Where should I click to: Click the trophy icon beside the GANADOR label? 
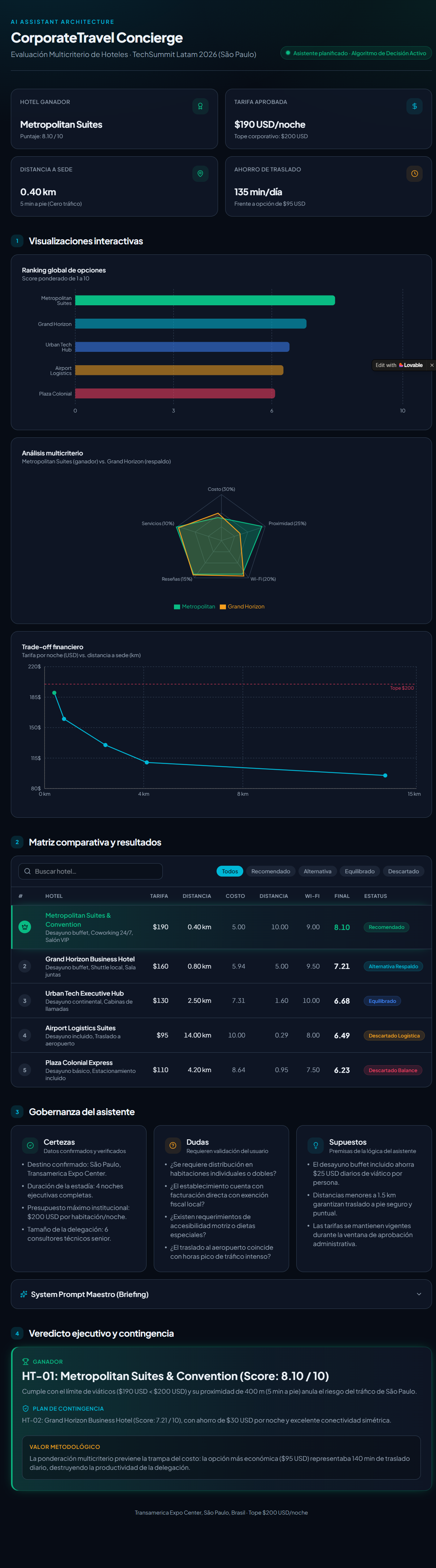[26, 1361]
